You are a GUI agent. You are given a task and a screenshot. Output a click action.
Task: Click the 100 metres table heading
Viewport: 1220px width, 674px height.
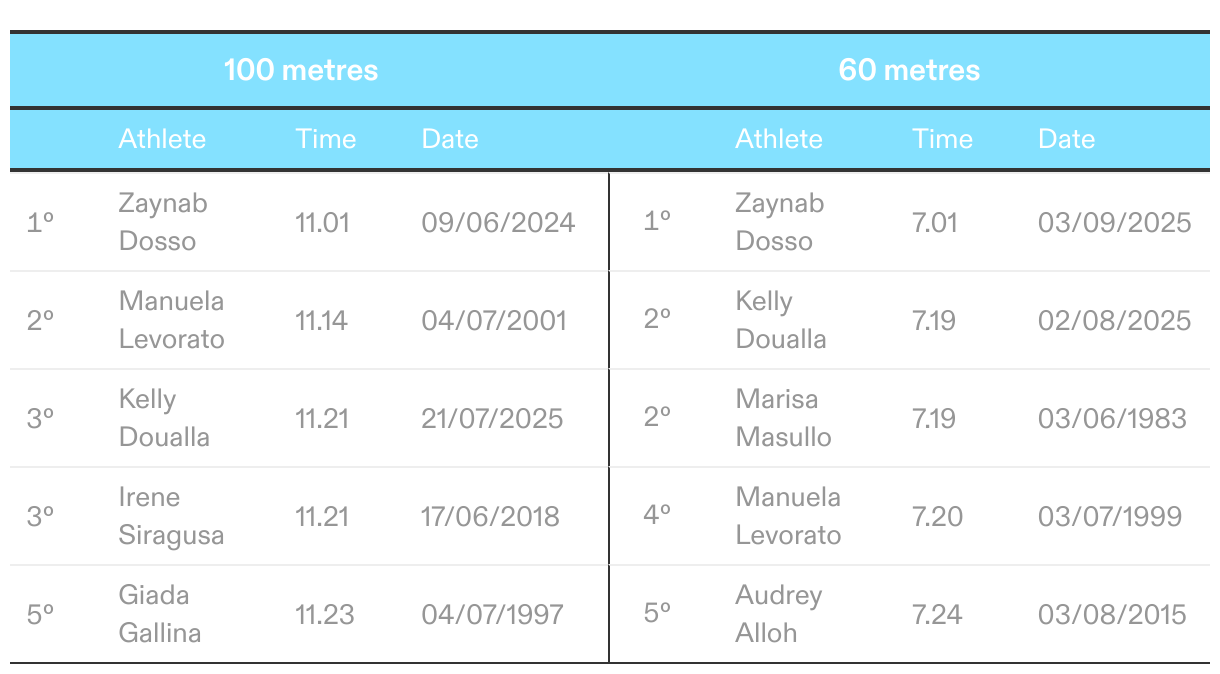click(x=301, y=70)
